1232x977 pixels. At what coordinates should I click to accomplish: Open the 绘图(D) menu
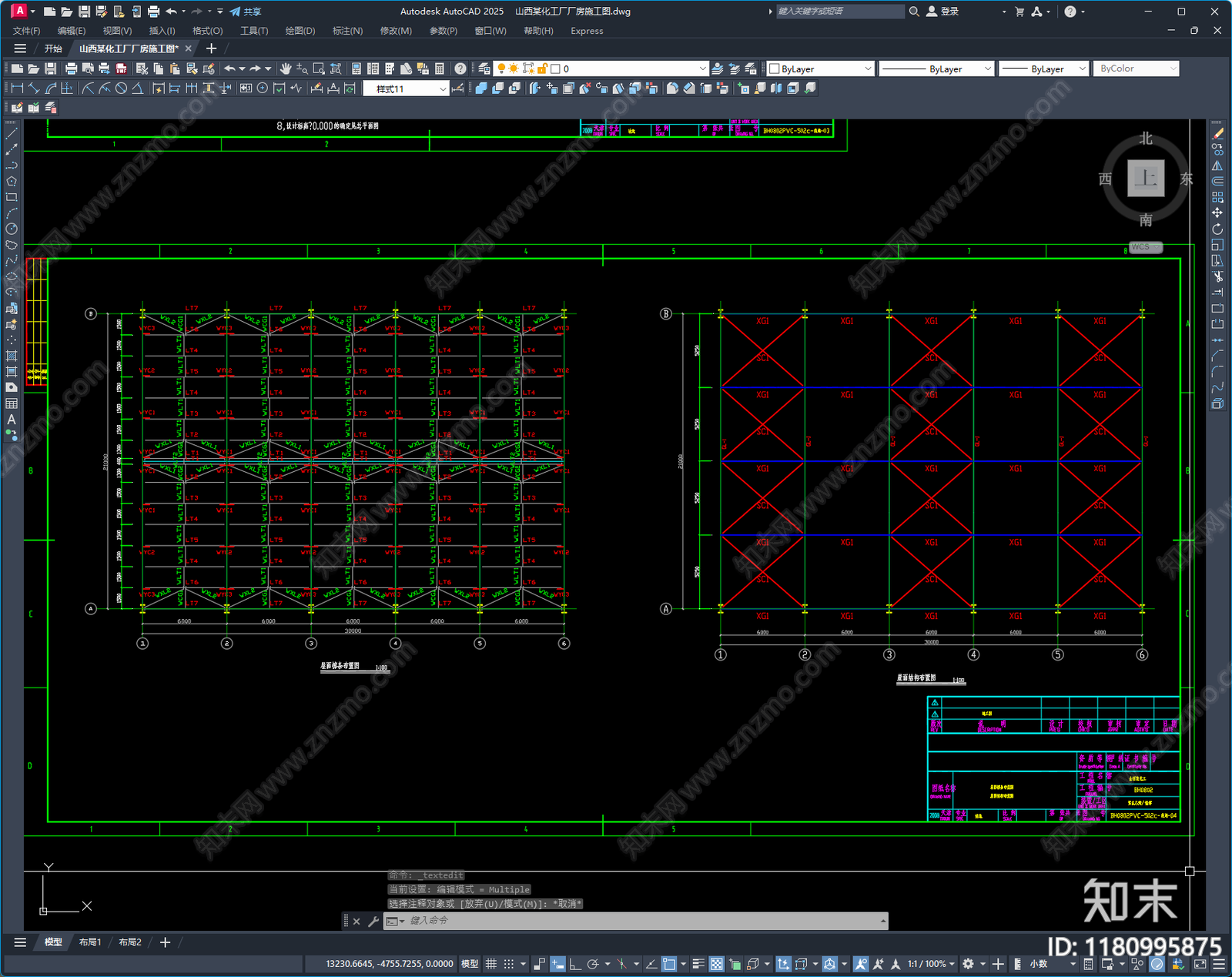300,31
